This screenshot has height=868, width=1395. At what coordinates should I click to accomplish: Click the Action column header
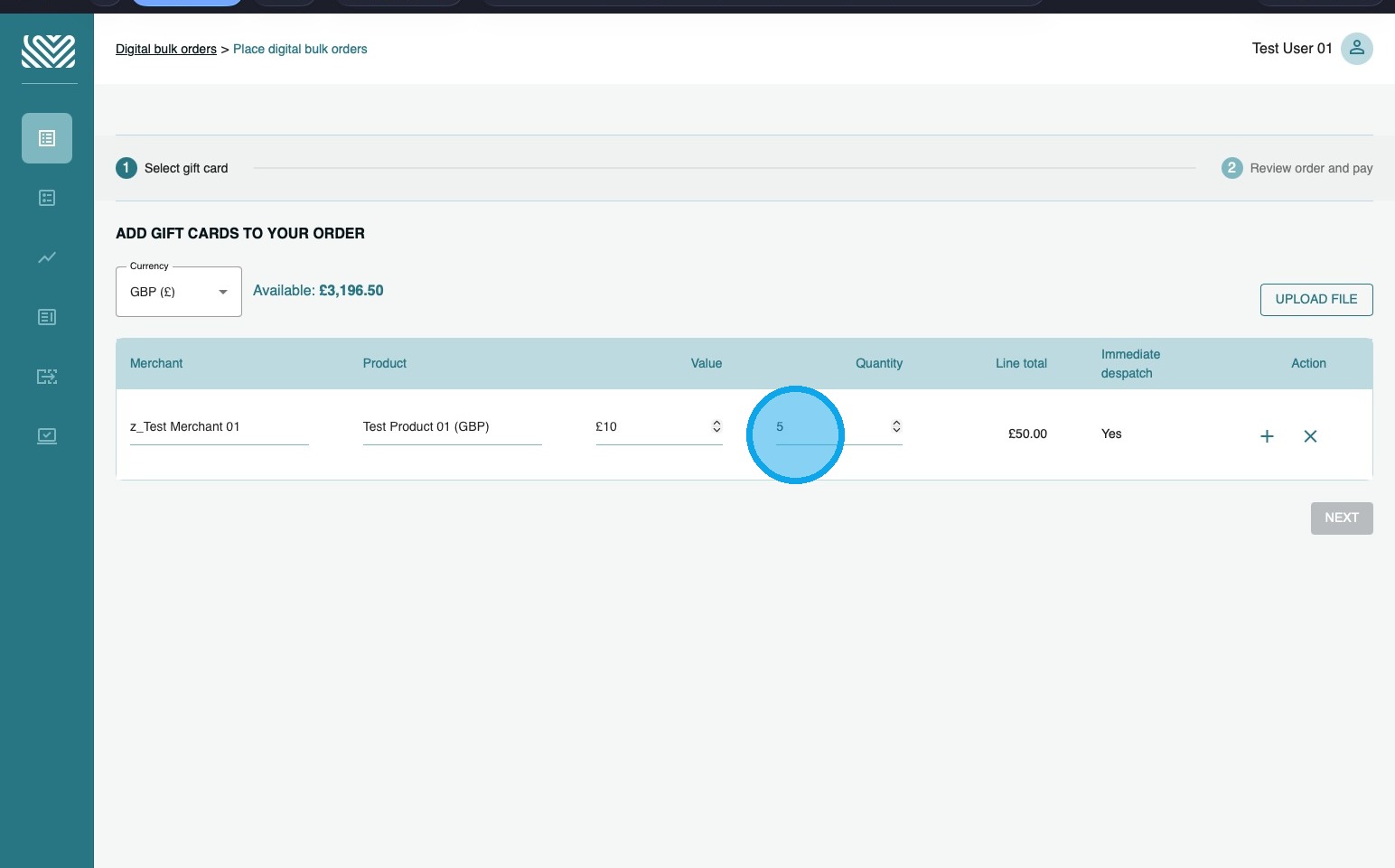[x=1308, y=363]
